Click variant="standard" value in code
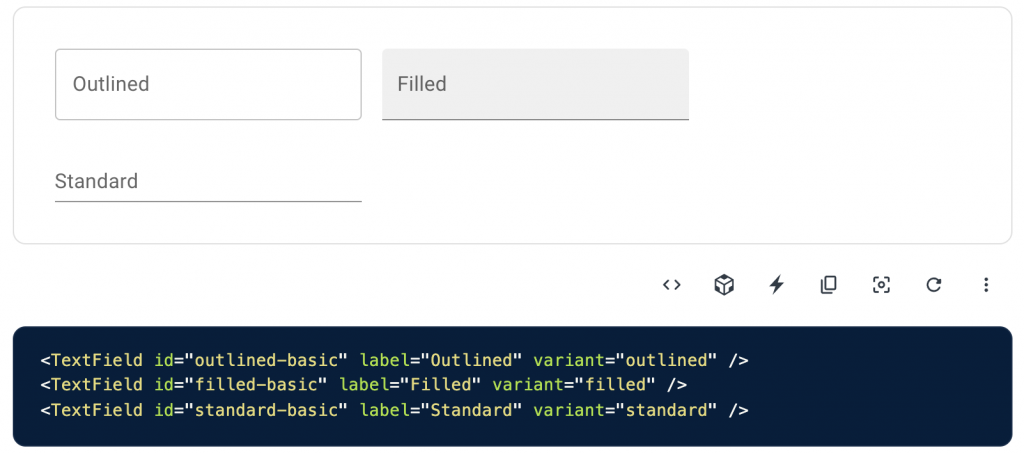Screen dimensions: 1024x453 (x=666, y=410)
